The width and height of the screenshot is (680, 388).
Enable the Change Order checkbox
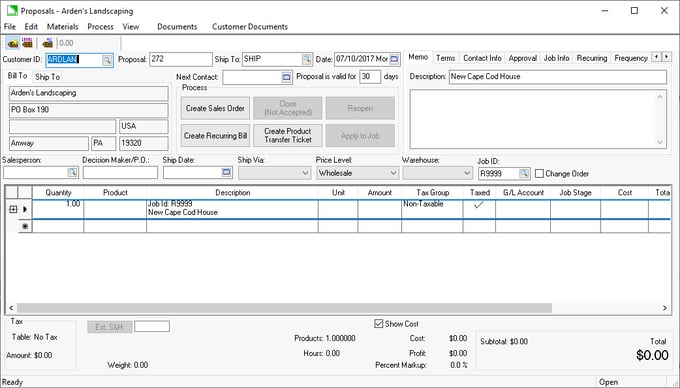click(x=539, y=173)
